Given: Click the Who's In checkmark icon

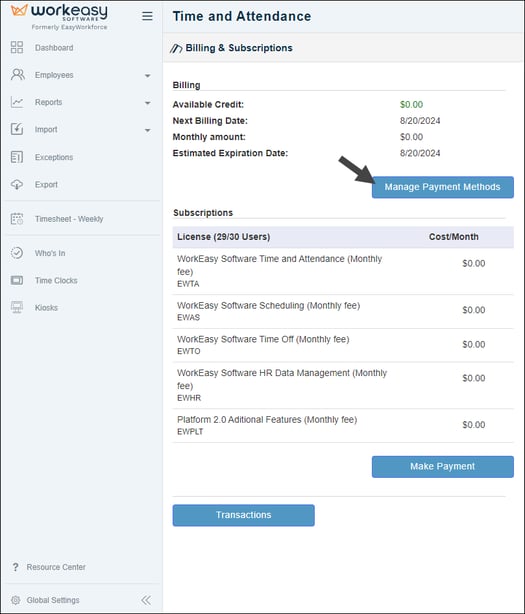Looking at the screenshot, I should pyautogui.click(x=17, y=253).
